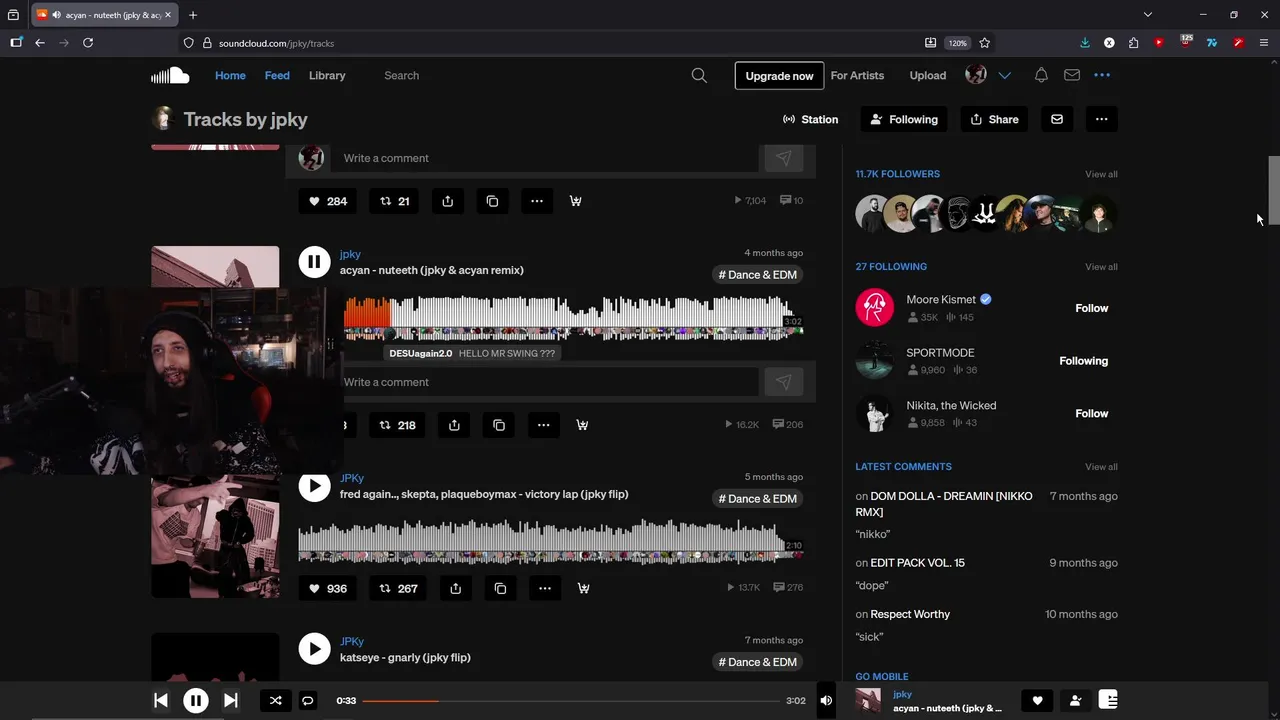The width and height of the screenshot is (1280, 720).
Task: Repost the track with 21 reposts
Action: [394, 201]
